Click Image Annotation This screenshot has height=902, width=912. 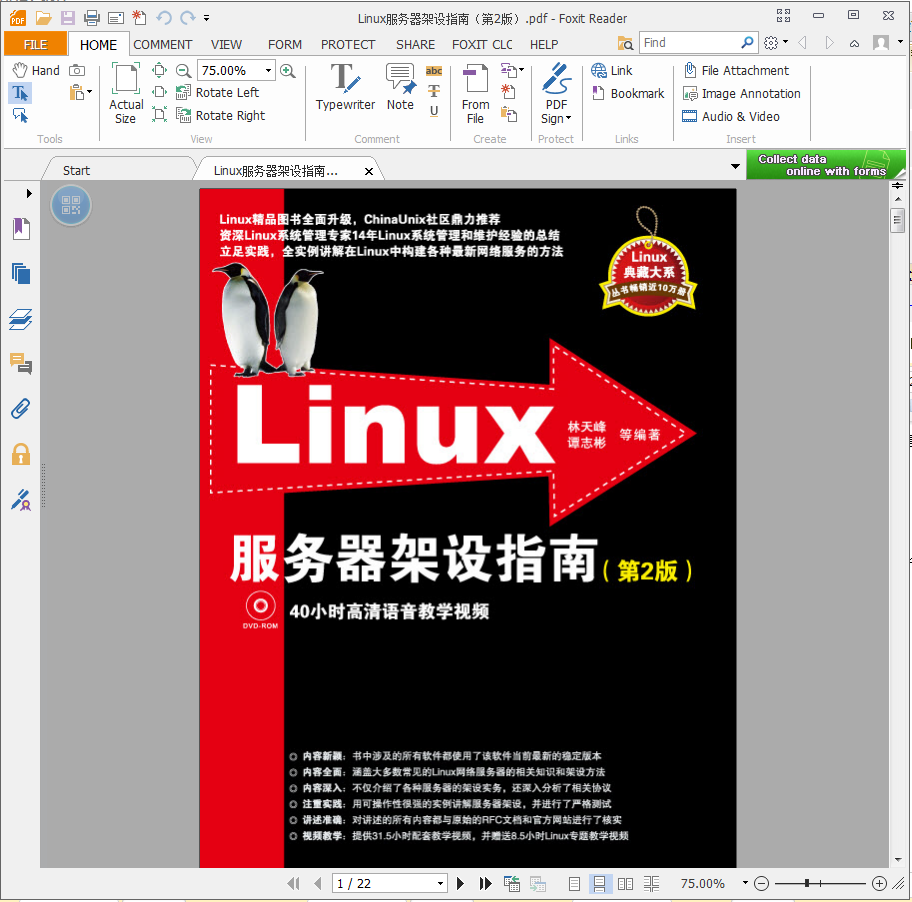pyautogui.click(x=742, y=94)
